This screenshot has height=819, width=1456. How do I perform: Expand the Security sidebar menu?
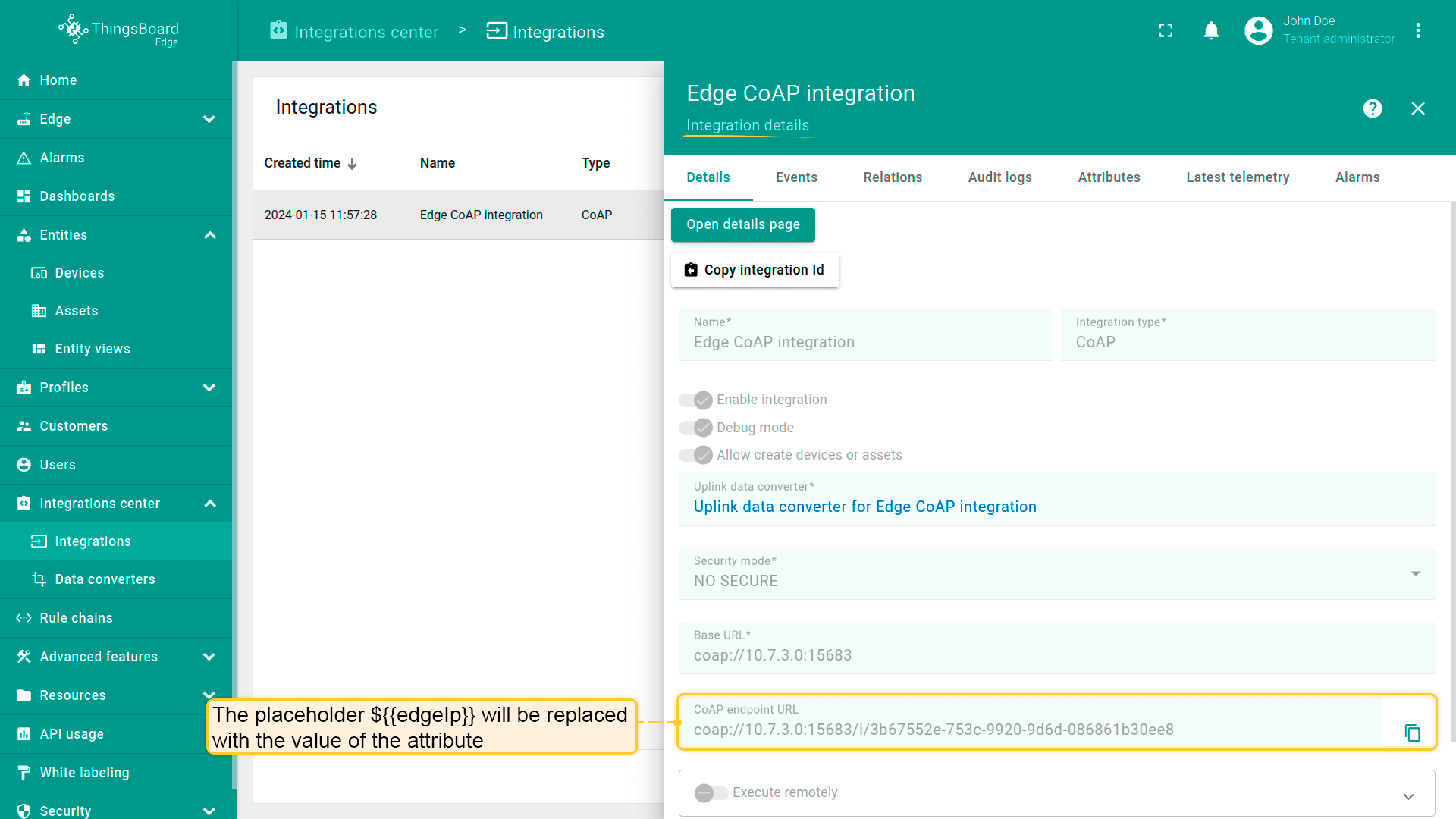tap(209, 811)
